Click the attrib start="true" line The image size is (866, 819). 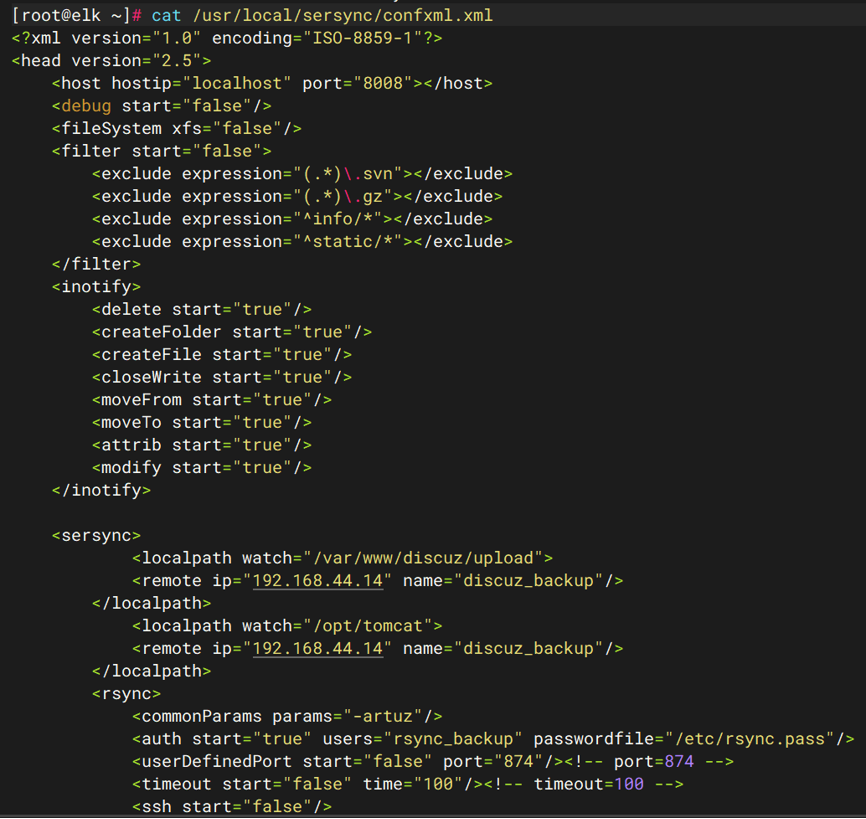click(202, 446)
